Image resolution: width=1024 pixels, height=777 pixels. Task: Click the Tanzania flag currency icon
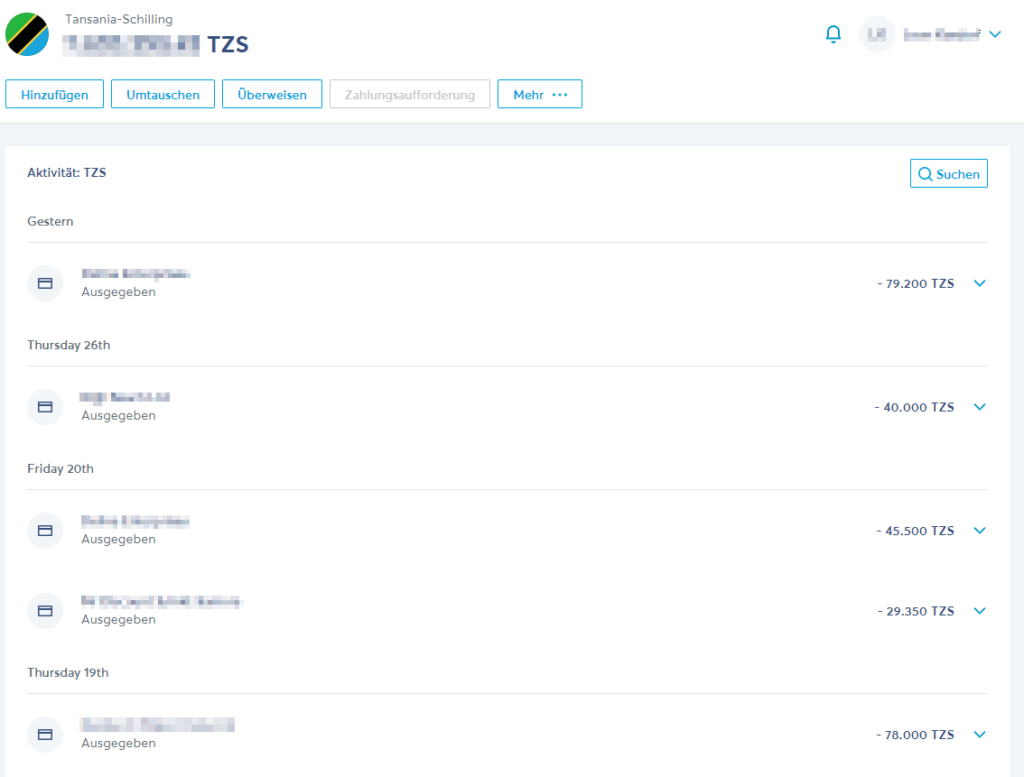coord(27,34)
